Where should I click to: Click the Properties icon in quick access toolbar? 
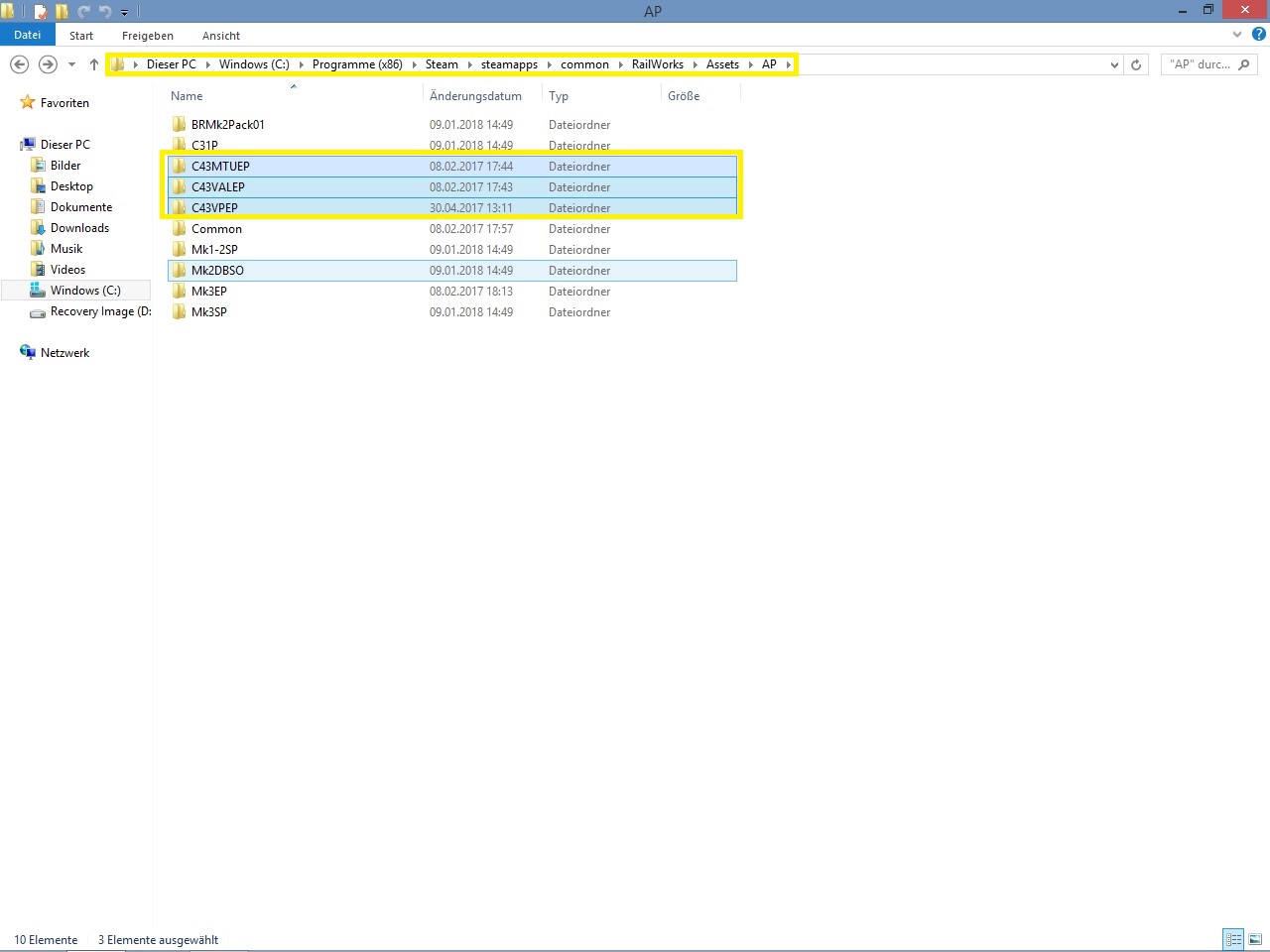pos(41,12)
